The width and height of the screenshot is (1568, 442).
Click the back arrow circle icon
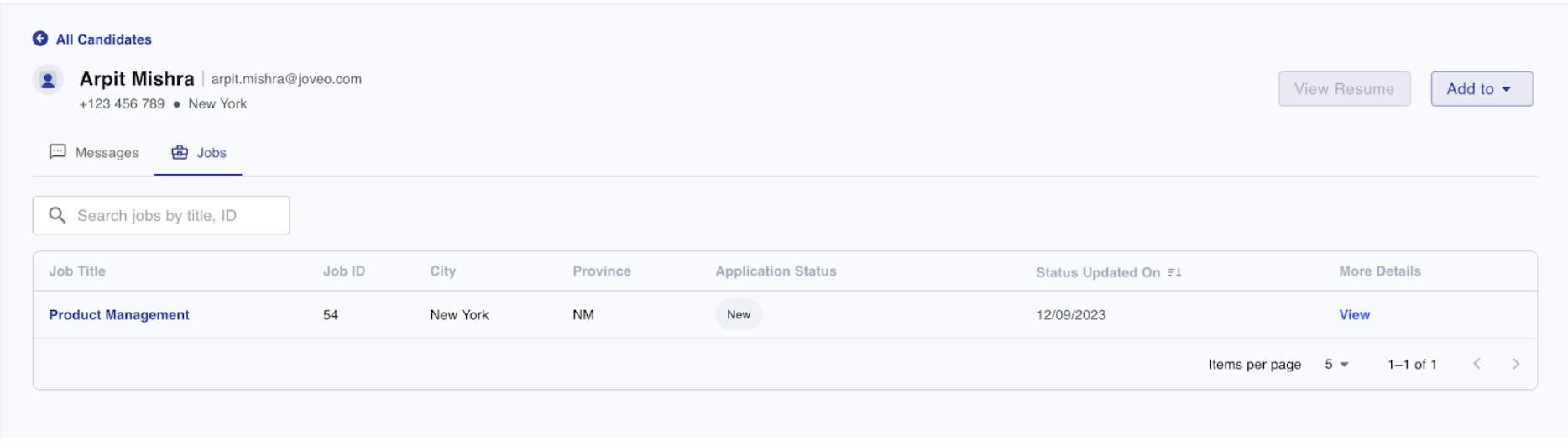pyautogui.click(x=39, y=39)
